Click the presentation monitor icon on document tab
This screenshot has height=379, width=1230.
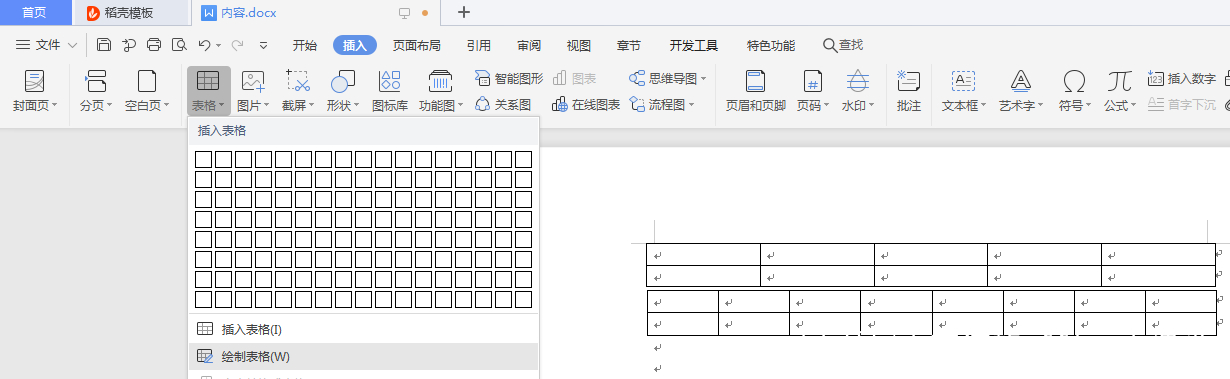(x=404, y=13)
